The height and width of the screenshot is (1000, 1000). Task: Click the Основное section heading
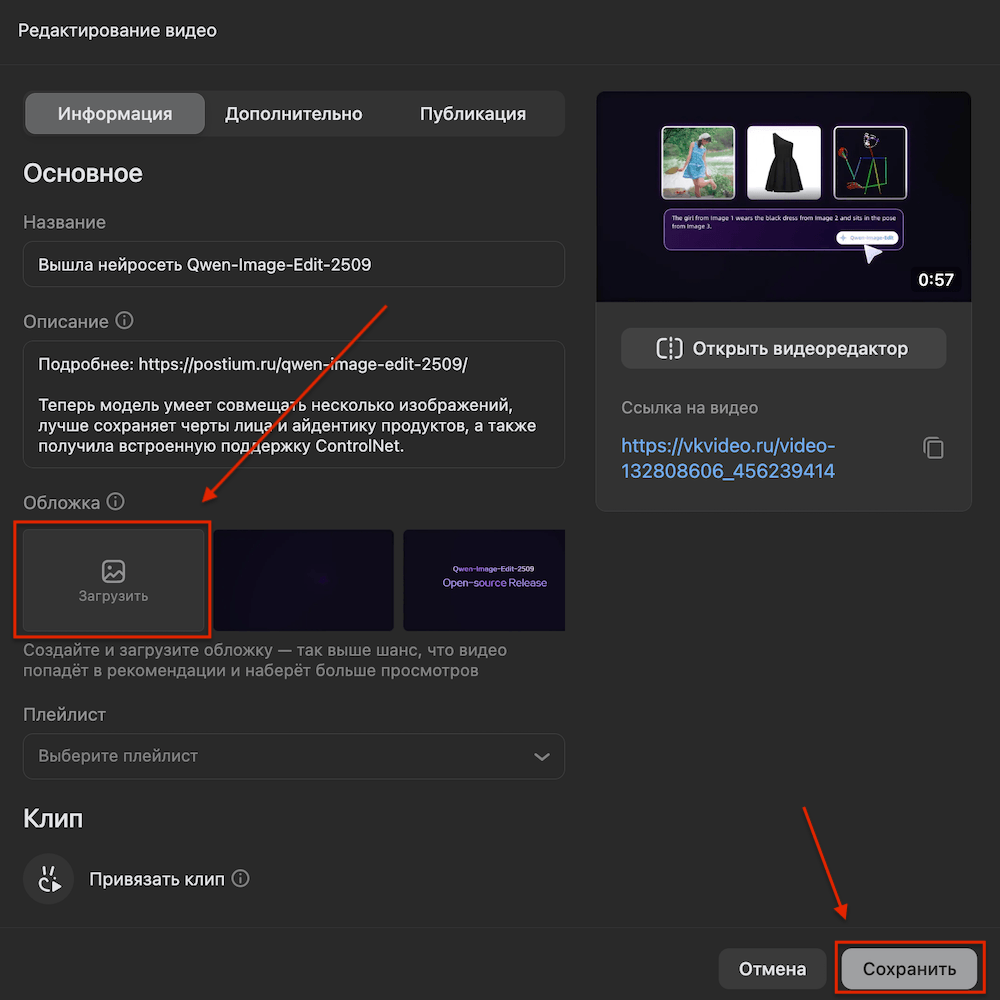83,173
